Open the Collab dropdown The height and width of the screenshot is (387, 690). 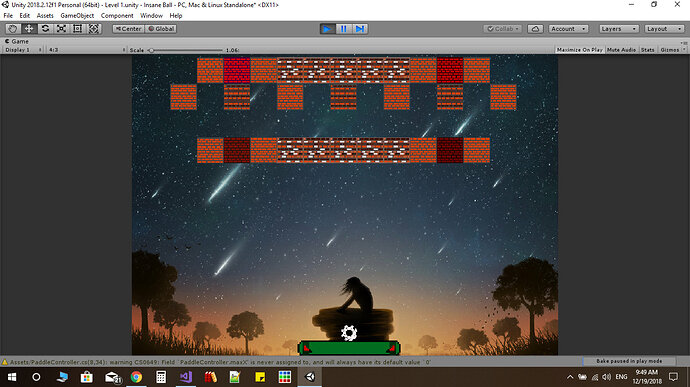tap(503, 29)
